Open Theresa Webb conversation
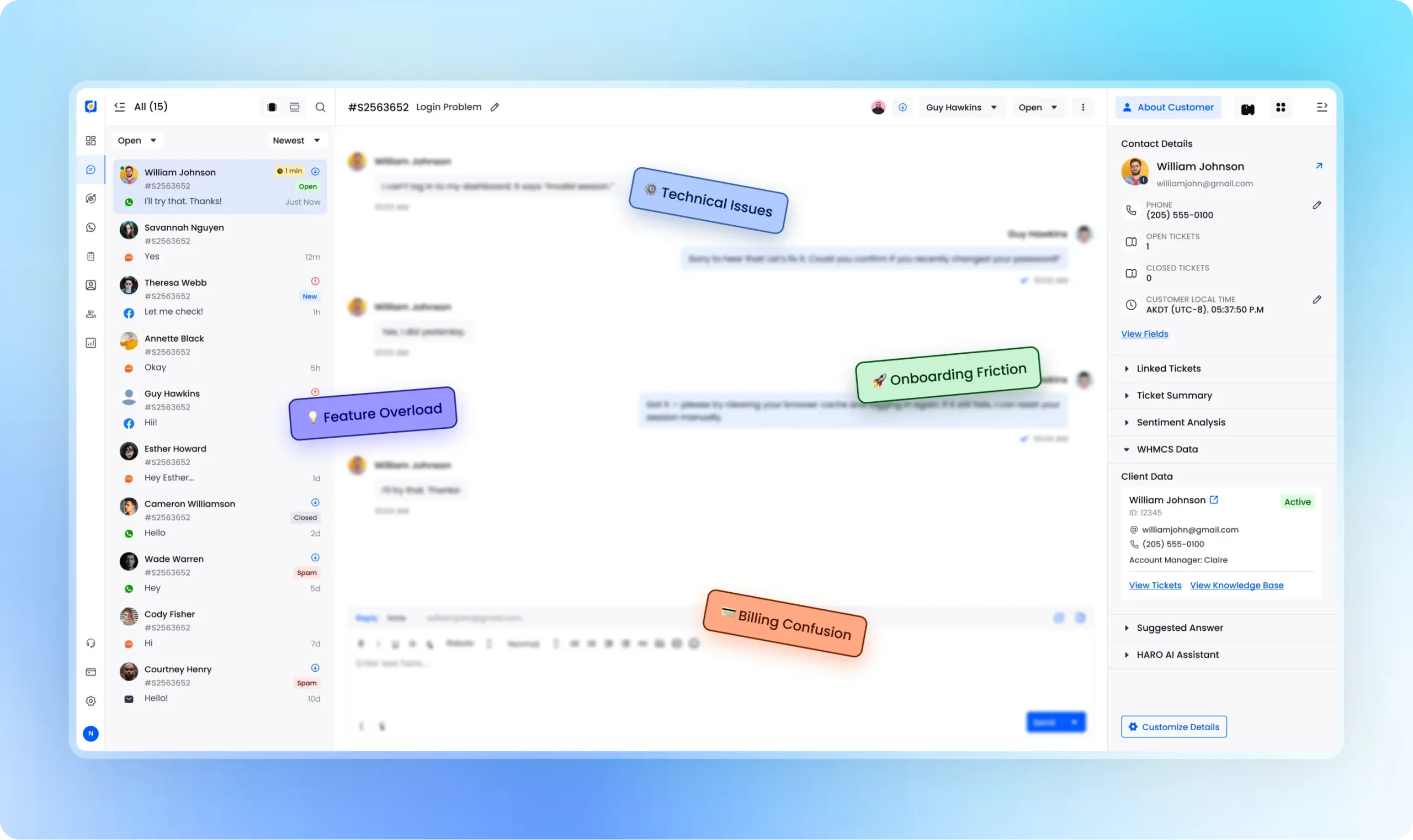Viewport: 1413px width, 840px height. pos(220,297)
